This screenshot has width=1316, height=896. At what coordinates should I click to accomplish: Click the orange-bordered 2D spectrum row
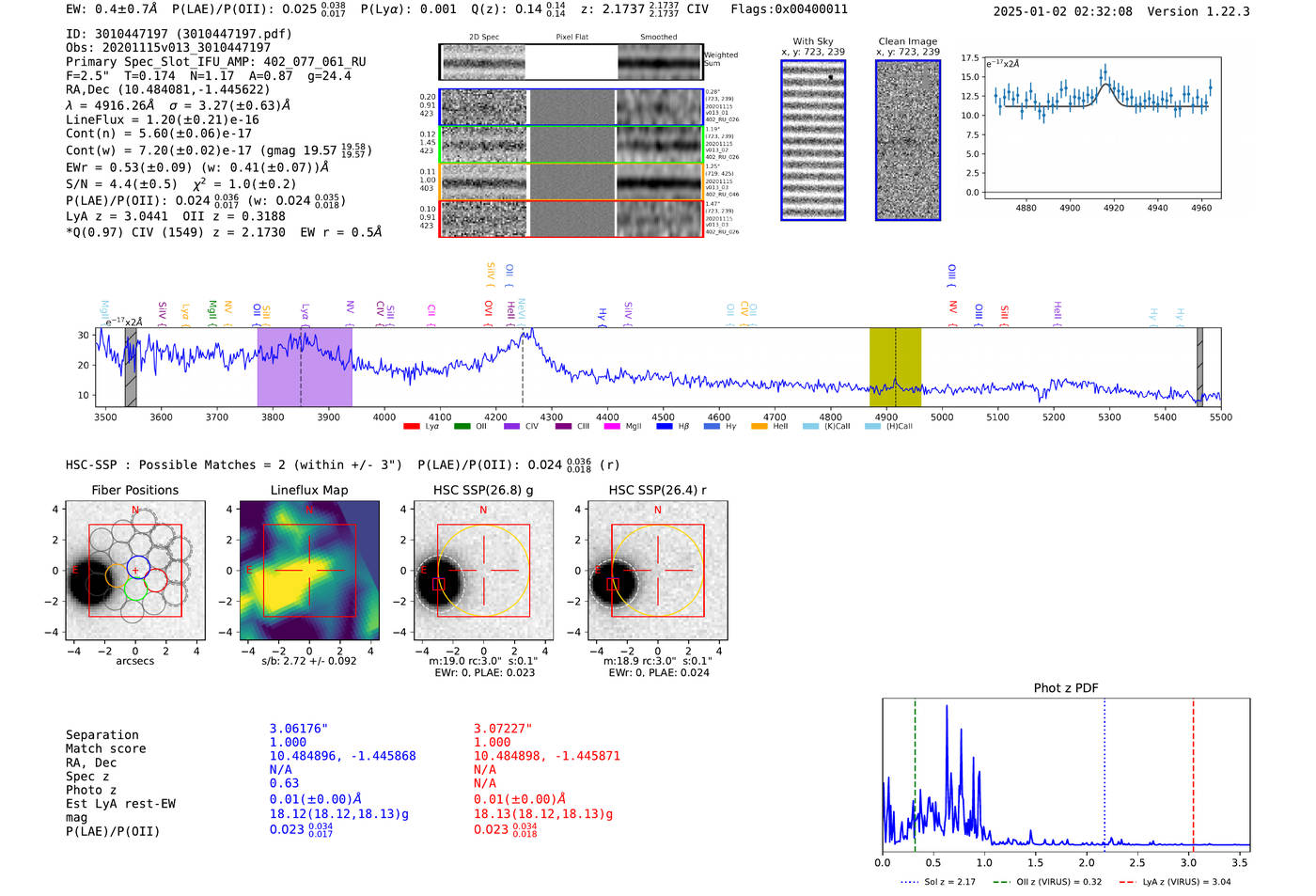[571, 181]
